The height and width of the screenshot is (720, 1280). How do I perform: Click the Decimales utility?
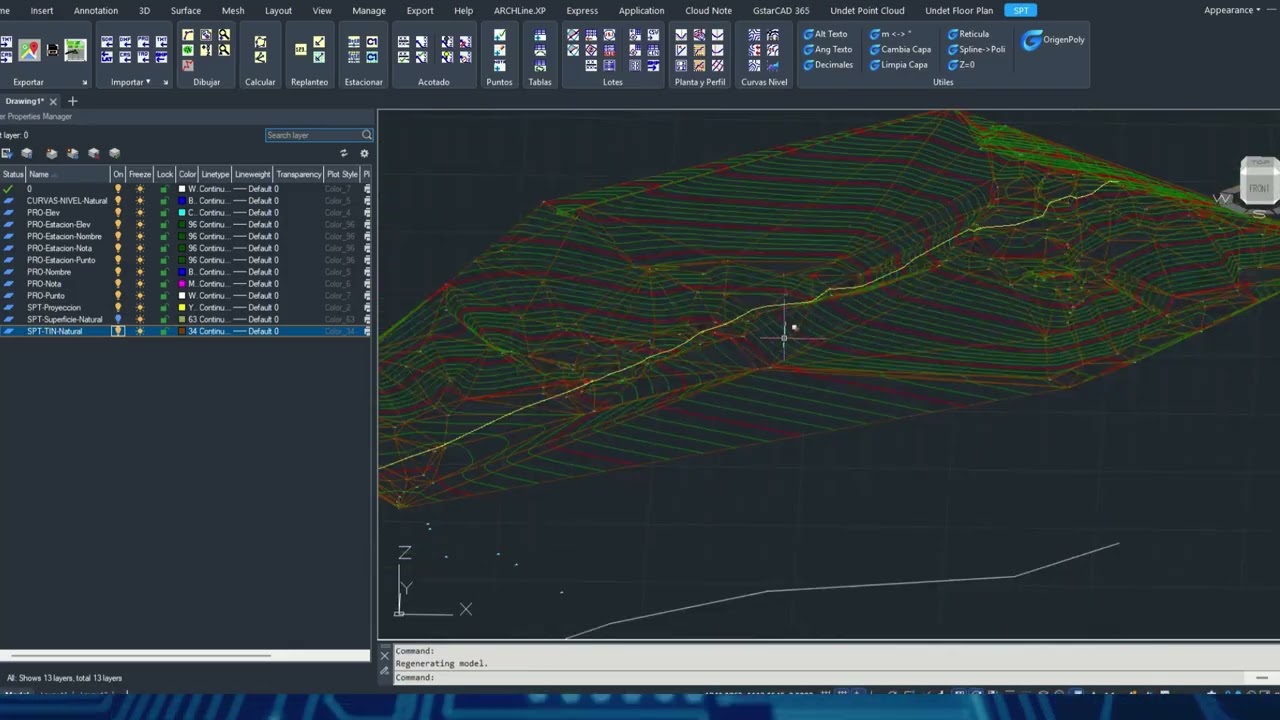828,65
